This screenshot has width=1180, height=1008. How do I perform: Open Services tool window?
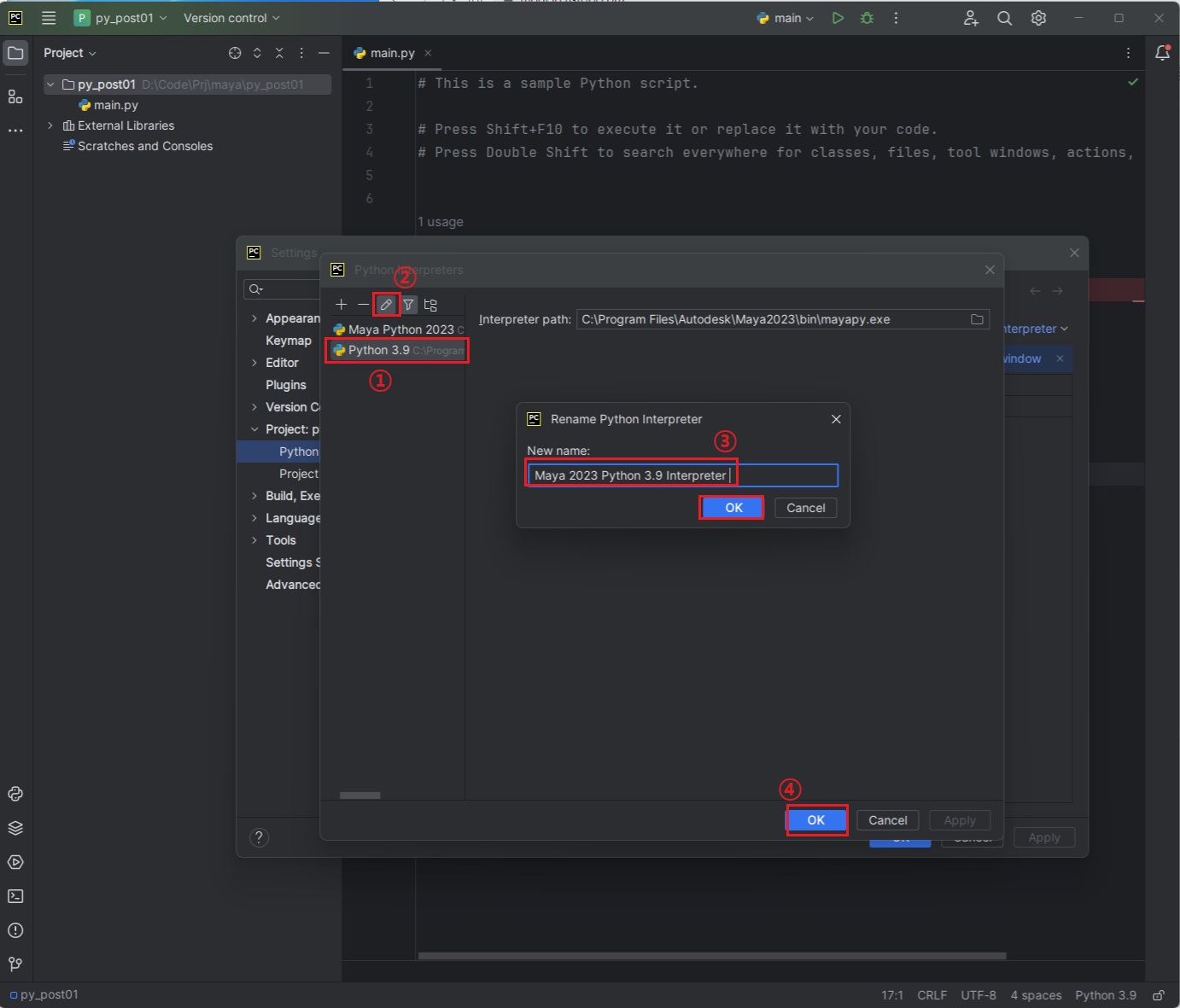(x=15, y=862)
